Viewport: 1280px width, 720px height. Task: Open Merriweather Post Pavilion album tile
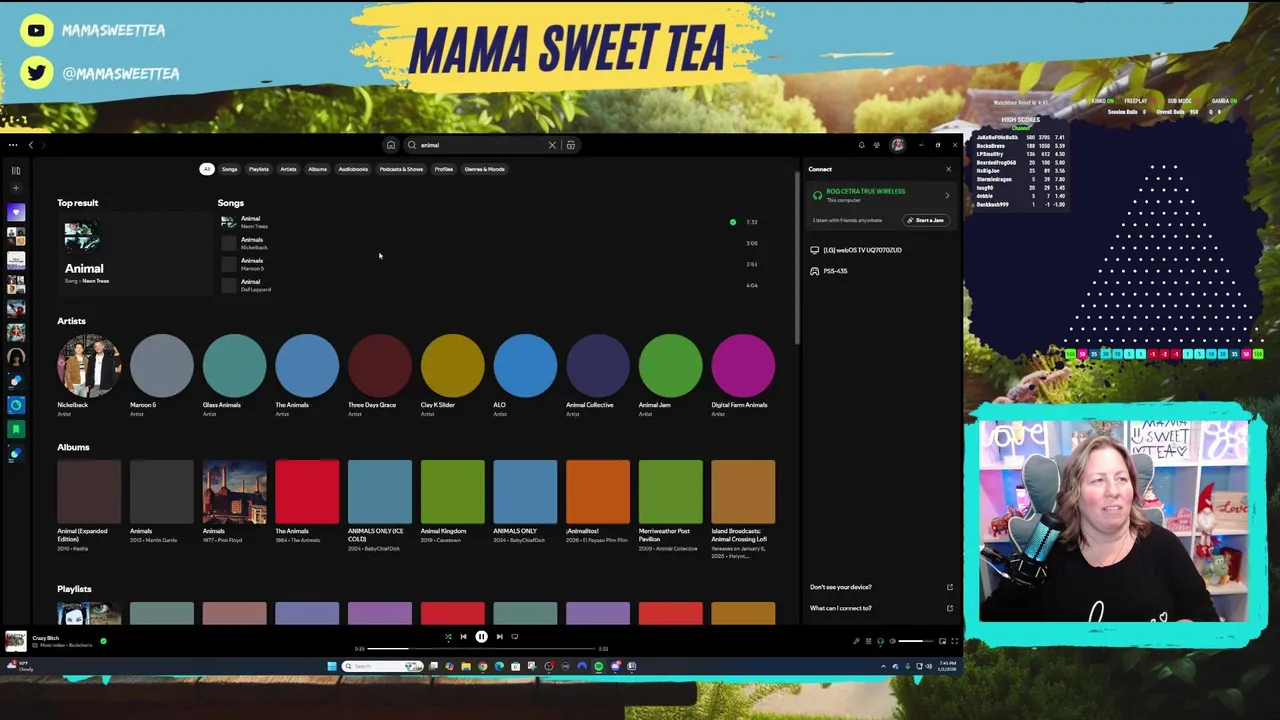tap(671, 492)
